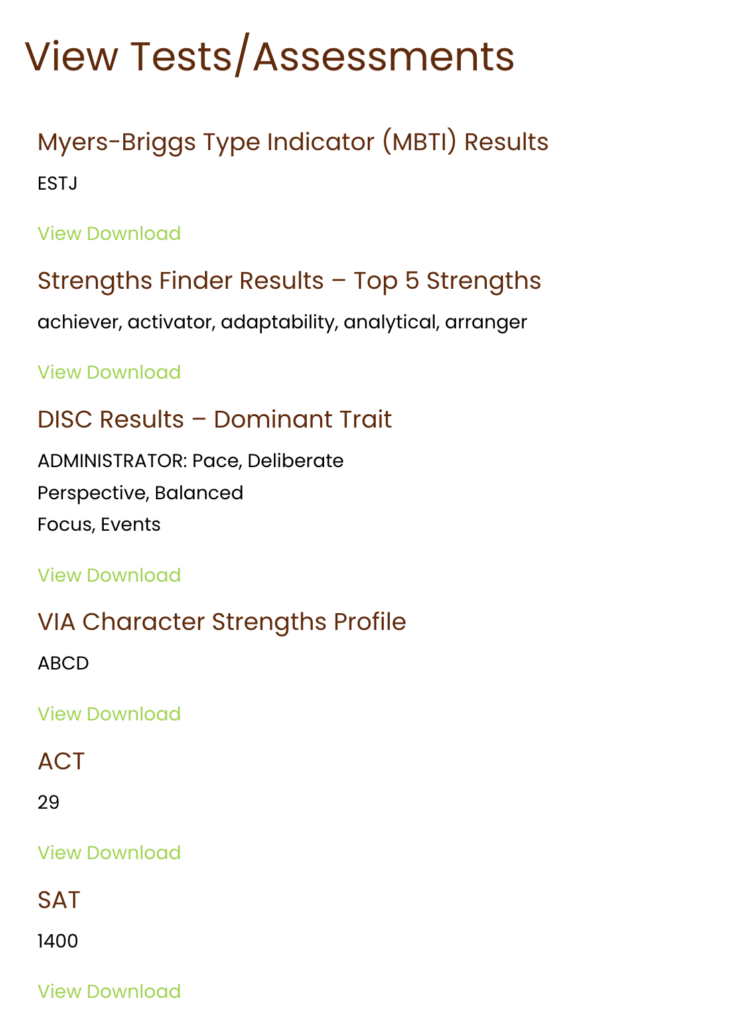Click the ACT heading
The height and width of the screenshot is (1024, 734).
click(x=61, y=761)
